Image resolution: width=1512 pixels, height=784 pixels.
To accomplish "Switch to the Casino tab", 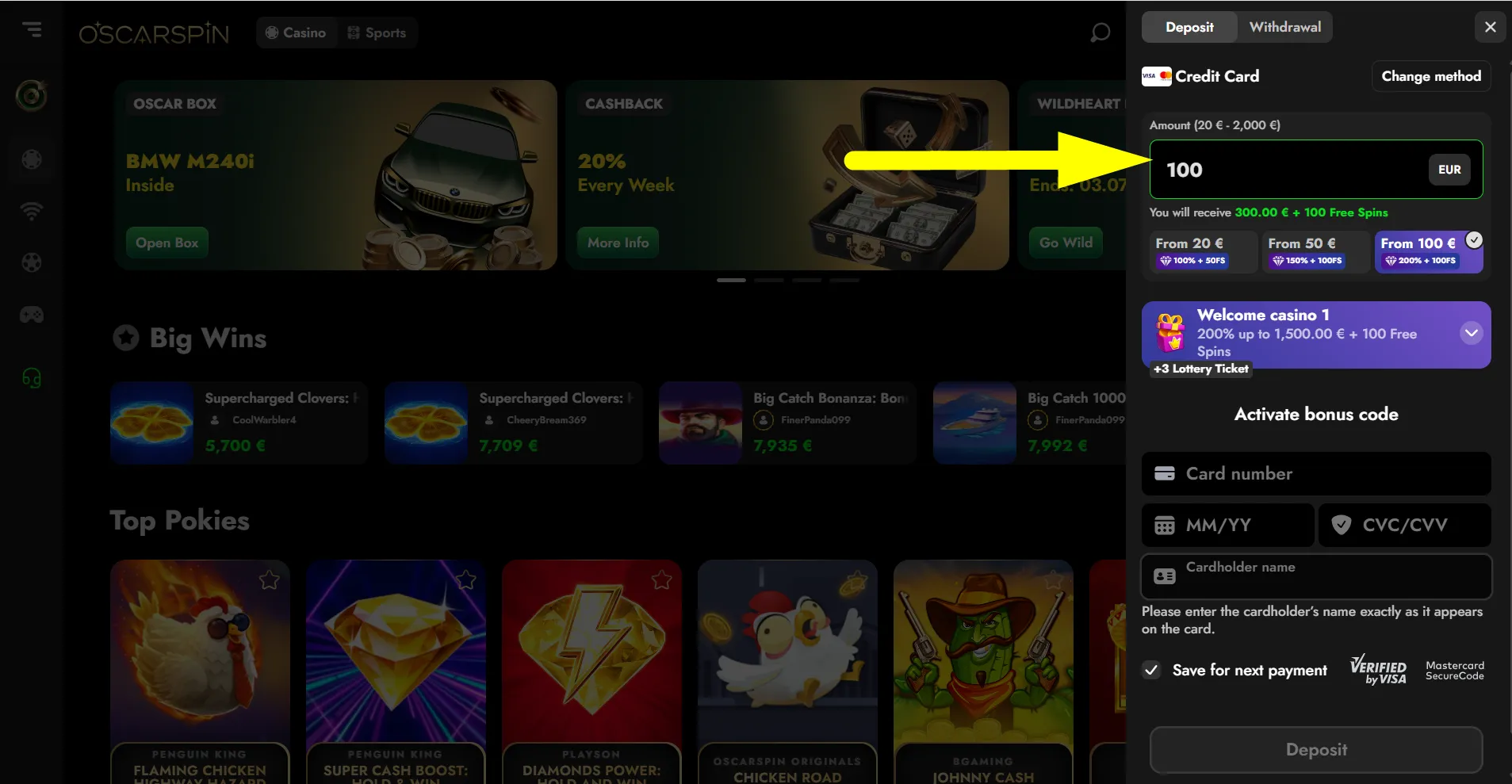I will pyautogui.click(x=296, y=33).
